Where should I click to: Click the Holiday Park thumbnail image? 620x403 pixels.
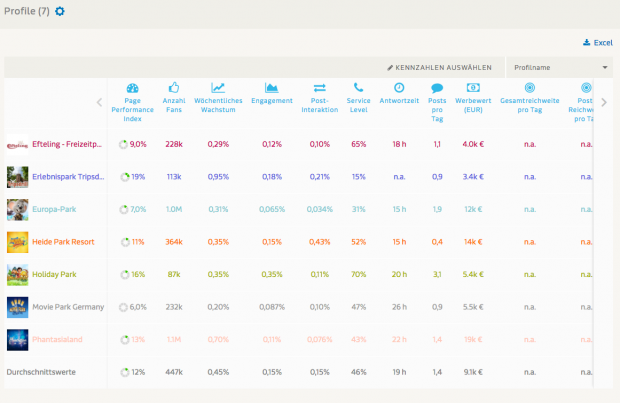coord(17,274)
